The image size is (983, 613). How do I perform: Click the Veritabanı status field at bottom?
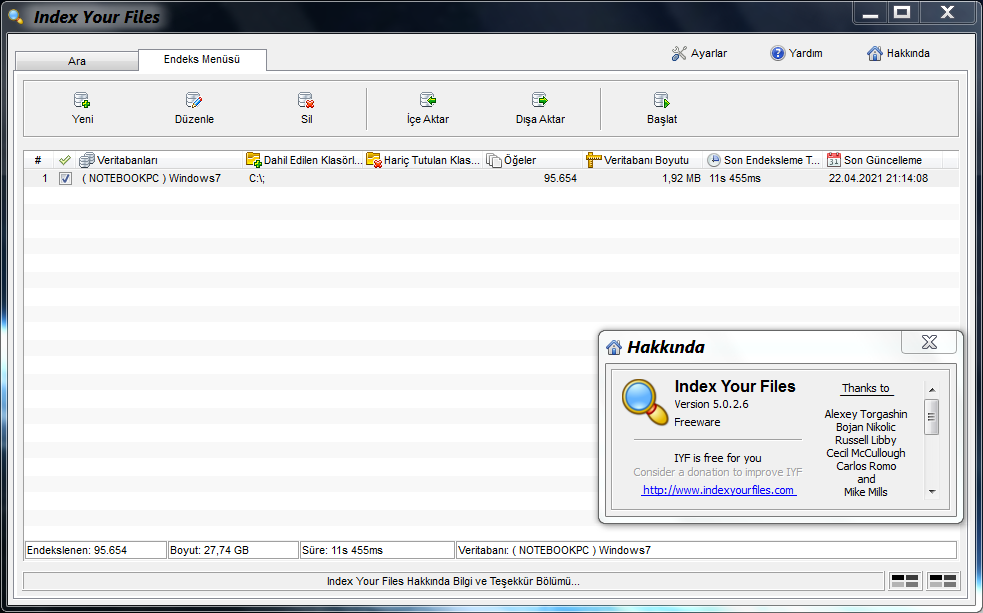(x=706, y=550)
